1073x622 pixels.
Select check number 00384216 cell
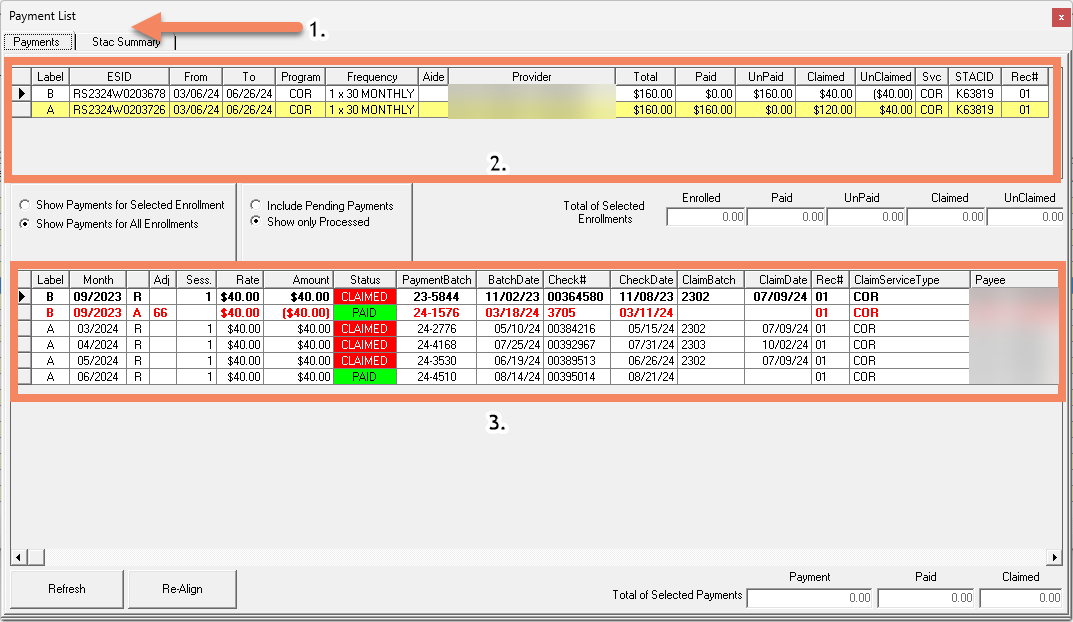575,329
